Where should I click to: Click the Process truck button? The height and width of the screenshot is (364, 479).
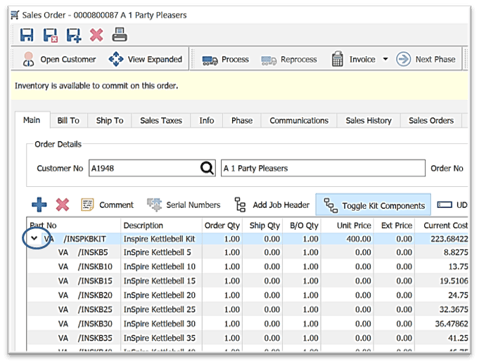(x=225, y=60)
